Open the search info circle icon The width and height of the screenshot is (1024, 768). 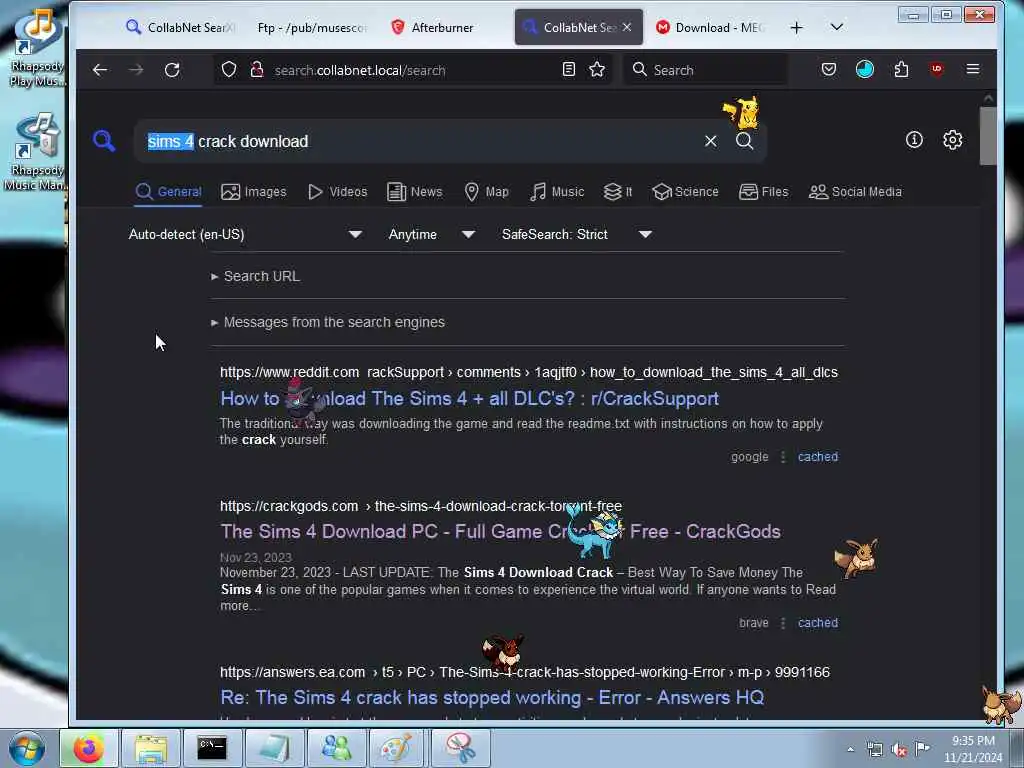point(914,140)
